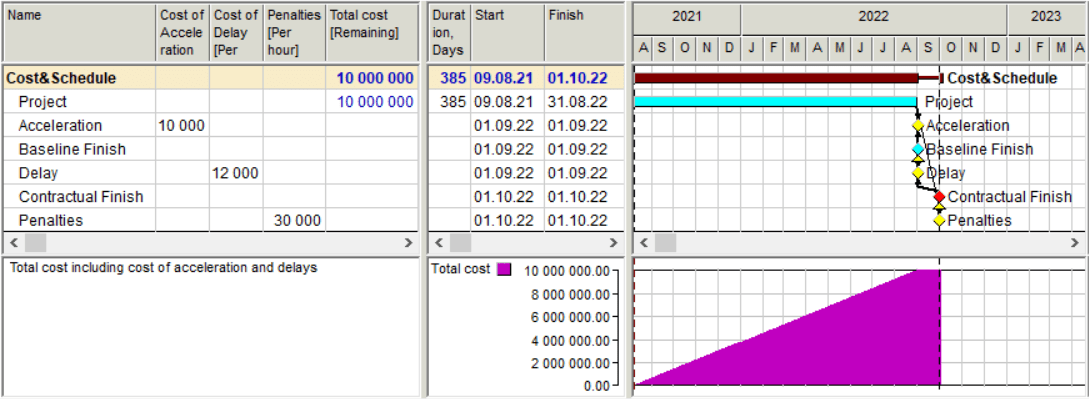Click the Total cost [Remaining] column header

pos(372,33)
